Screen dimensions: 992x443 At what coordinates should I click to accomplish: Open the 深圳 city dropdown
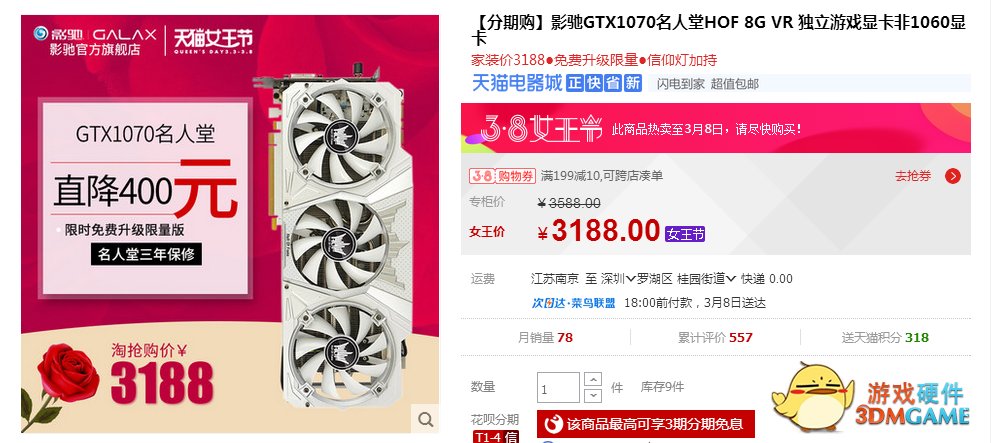[x=613, y=278]
